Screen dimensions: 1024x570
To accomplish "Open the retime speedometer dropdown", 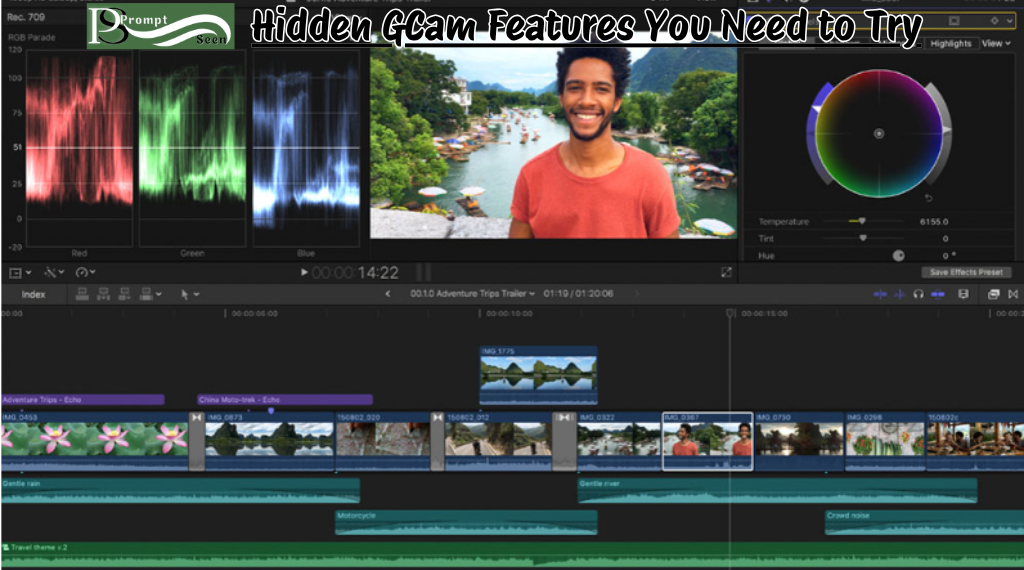I will (86, 272).
